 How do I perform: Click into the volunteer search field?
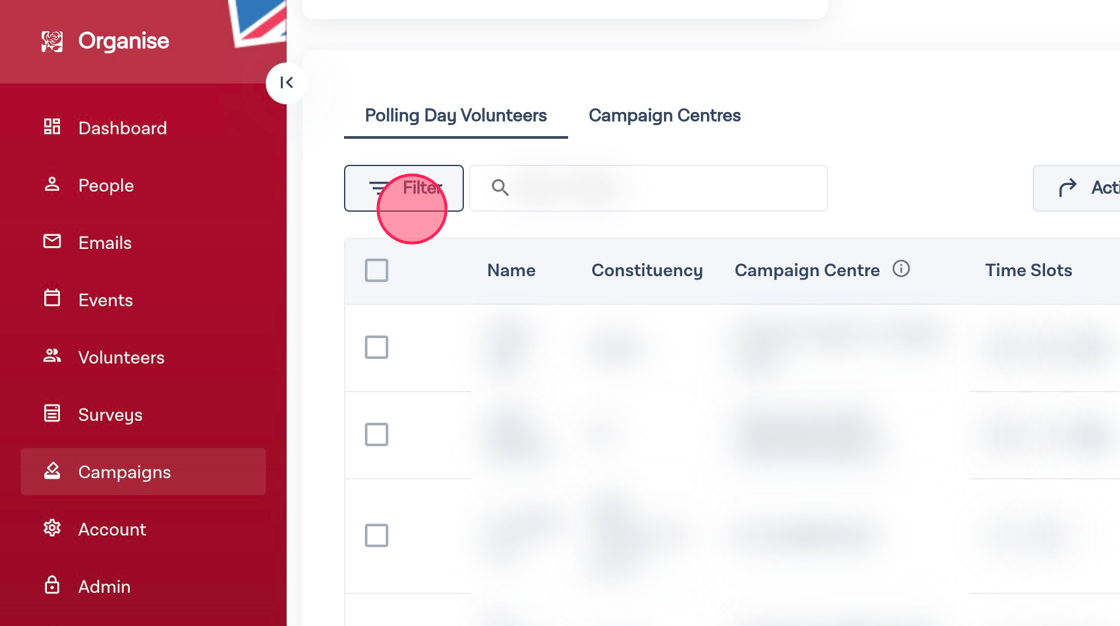point(660,188)
